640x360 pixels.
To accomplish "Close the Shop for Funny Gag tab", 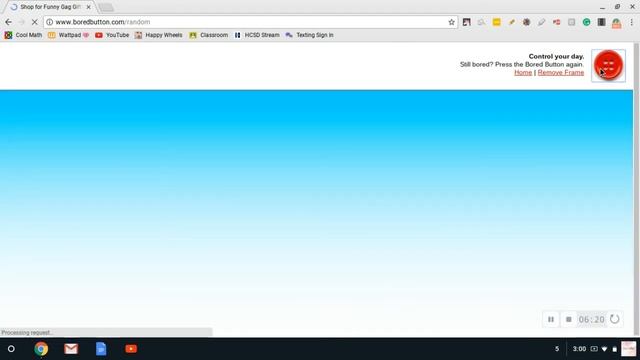I will coord(89,7).
